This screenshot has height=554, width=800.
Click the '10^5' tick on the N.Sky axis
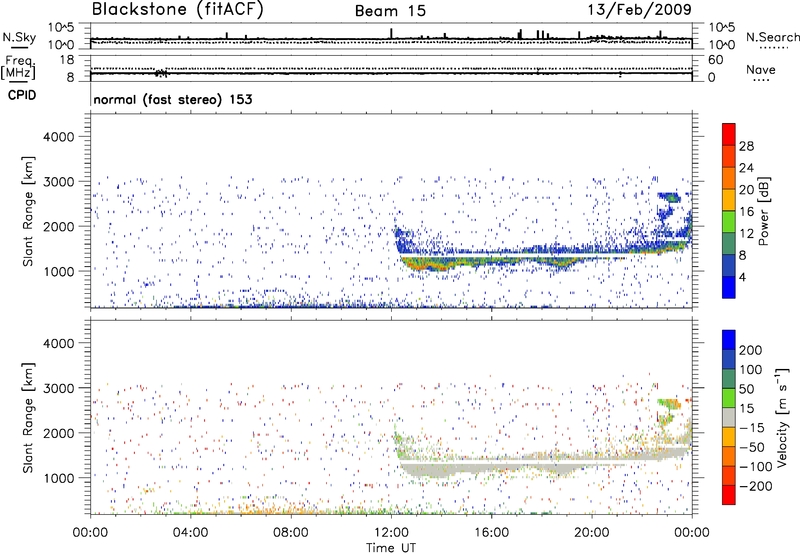[x=61, y=28]
